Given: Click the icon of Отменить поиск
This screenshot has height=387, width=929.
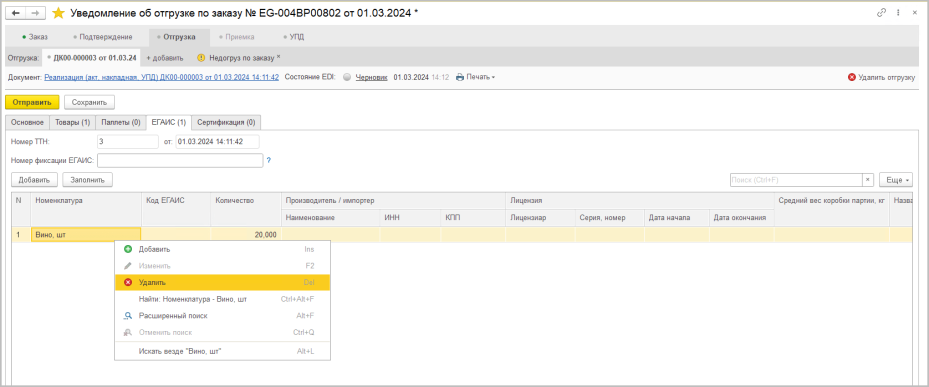Looking at the screenshot, I should click(x=127, y=332).
